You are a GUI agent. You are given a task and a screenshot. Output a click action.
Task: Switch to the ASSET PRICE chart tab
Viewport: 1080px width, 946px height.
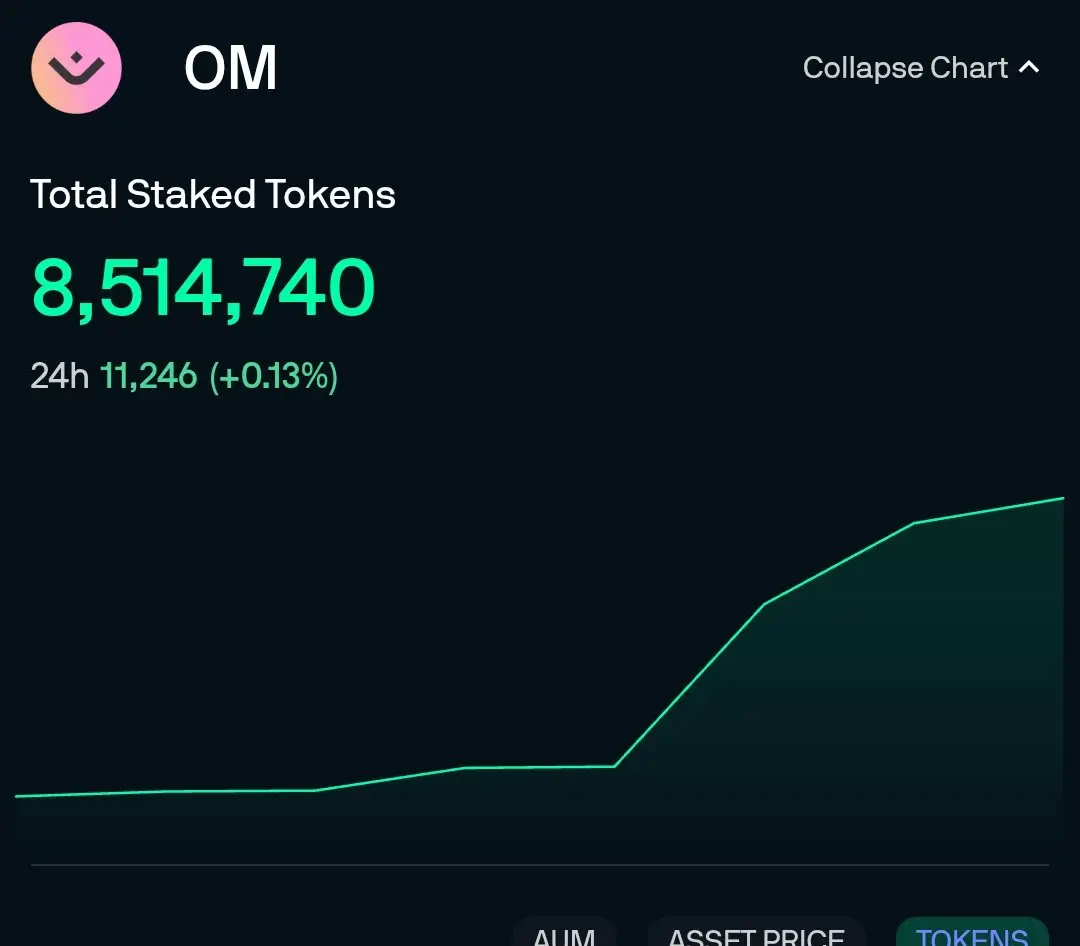756,932
